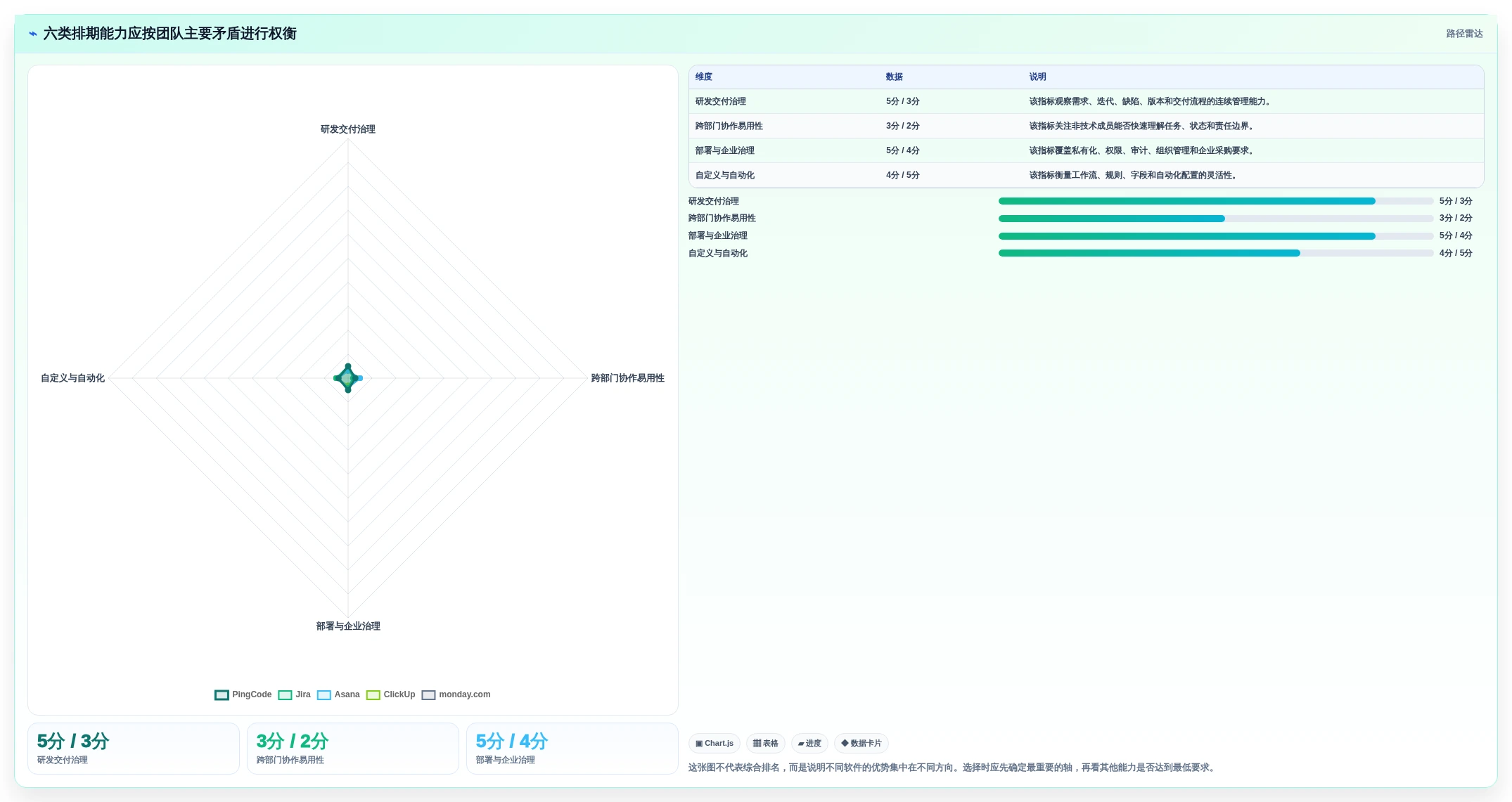Select the 部署与企业治理 table row cell
Image resolution: width=1512 pixels, height=802 pixels.
[725, 150]
